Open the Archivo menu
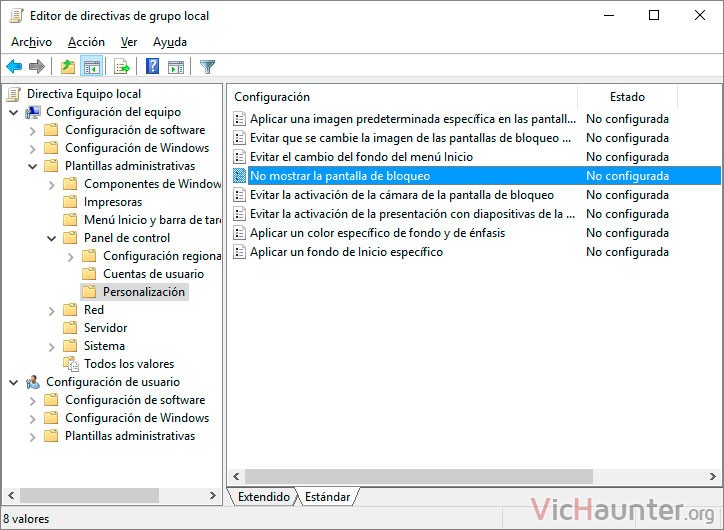The height and width of the screenshot is (530, 724). point(31,42)
